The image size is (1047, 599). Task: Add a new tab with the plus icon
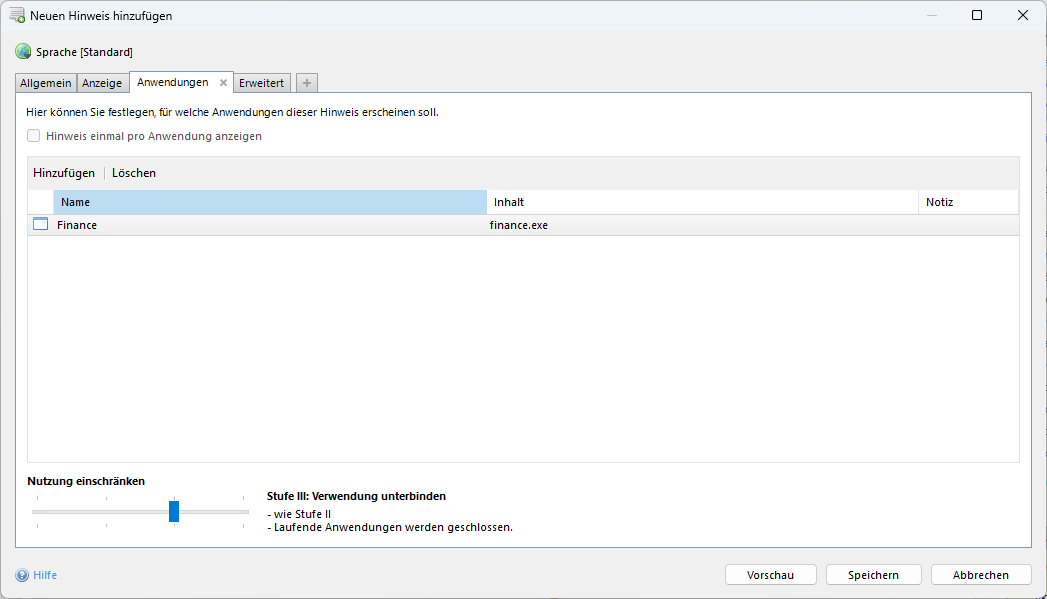coord(307,83)
